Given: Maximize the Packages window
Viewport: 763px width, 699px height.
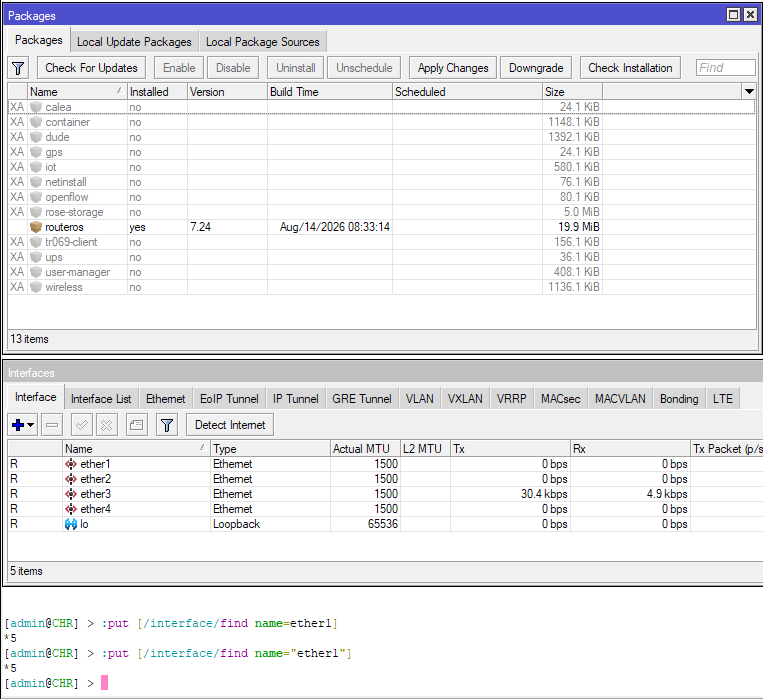Looking at the screenshot, I should click(733, 15).
